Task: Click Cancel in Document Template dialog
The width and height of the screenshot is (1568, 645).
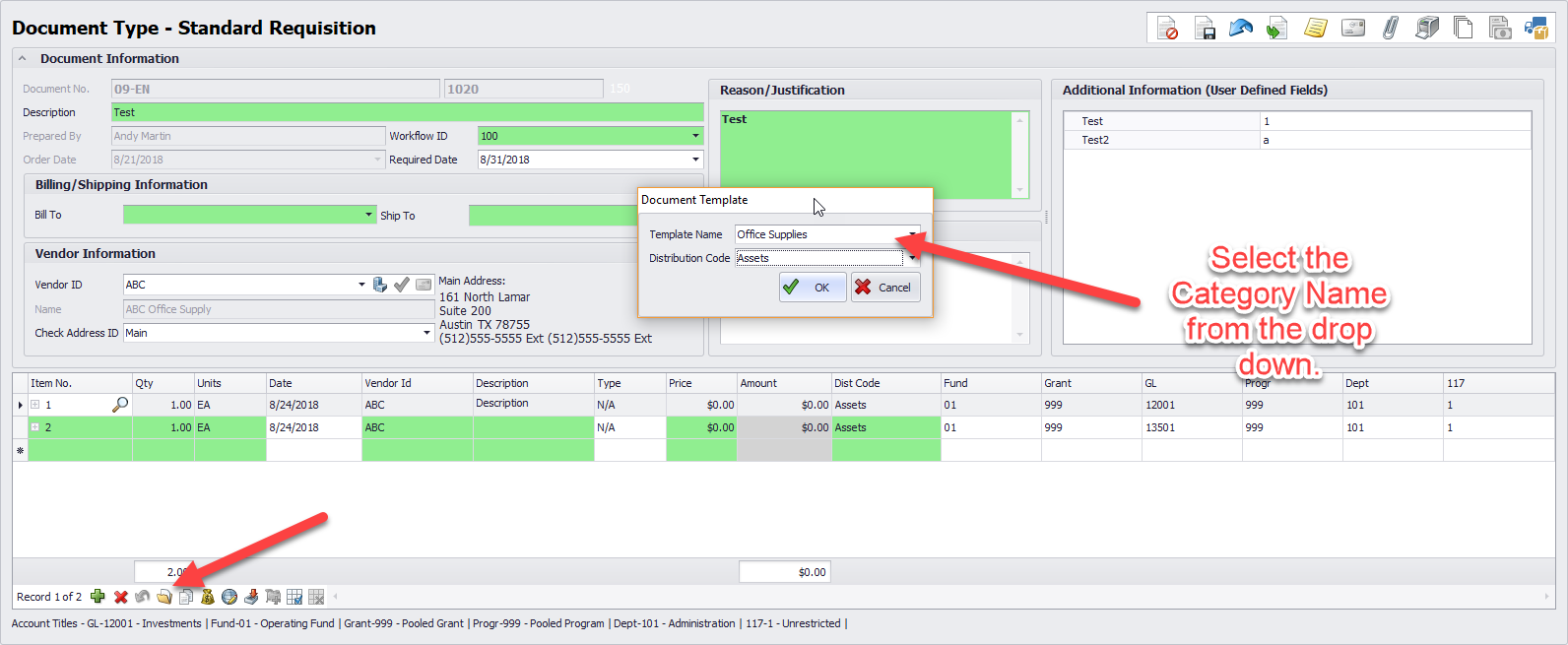Action: (884, 288)
